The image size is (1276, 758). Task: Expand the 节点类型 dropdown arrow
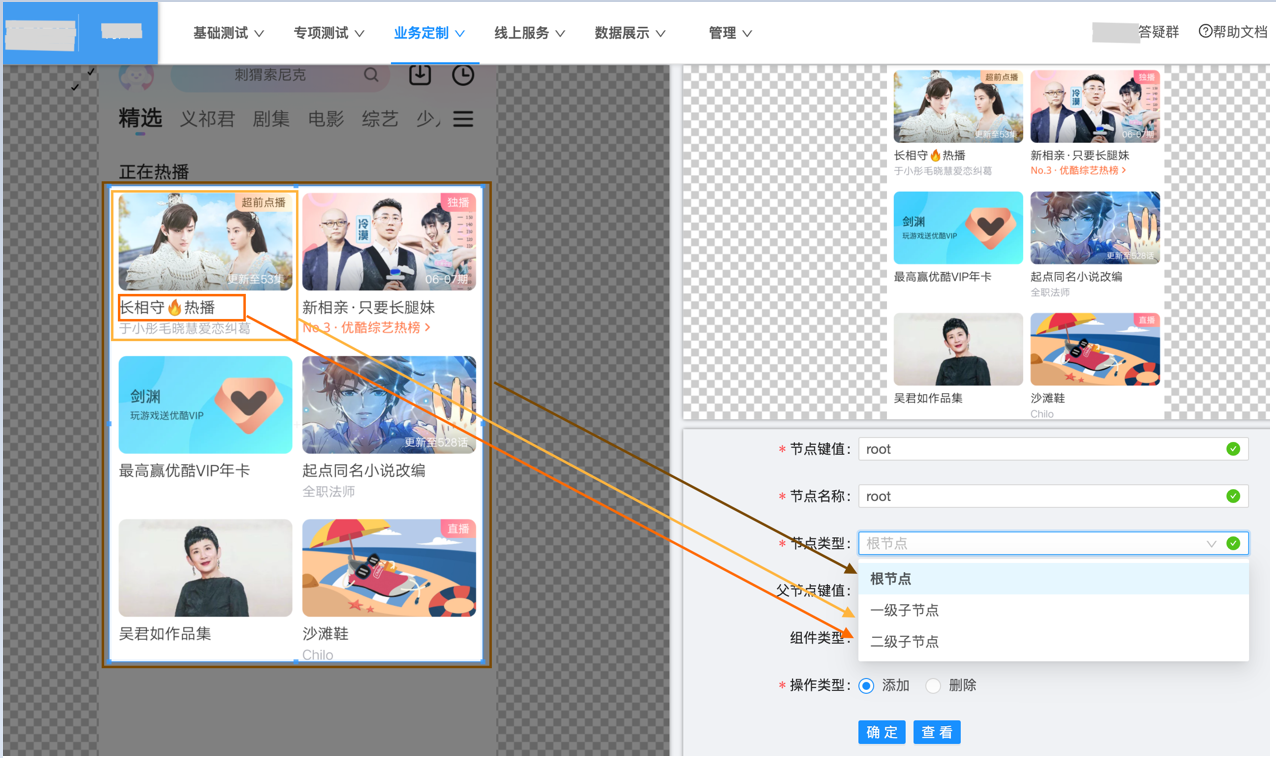pos(1211,544)
